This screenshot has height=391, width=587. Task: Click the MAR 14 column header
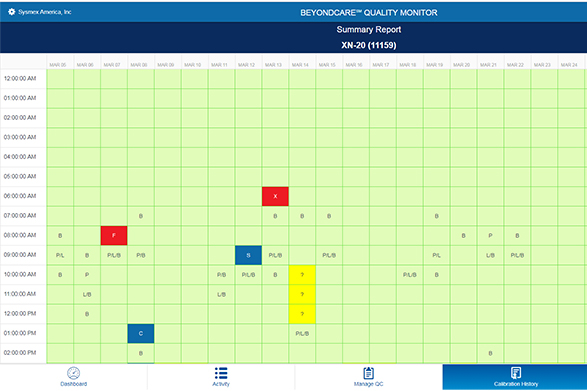300,65
